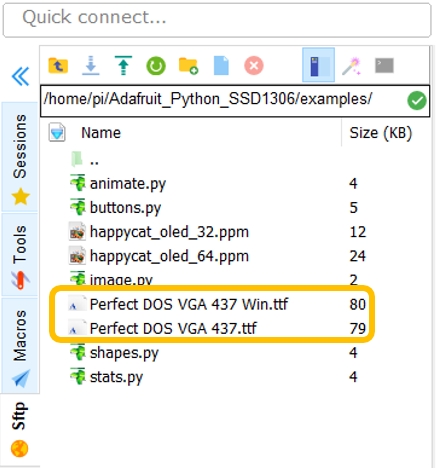Click the magic wand toolbar icon
Viewport: 436px width, 470px height.
pyautogui.click(x=351, y=66)
